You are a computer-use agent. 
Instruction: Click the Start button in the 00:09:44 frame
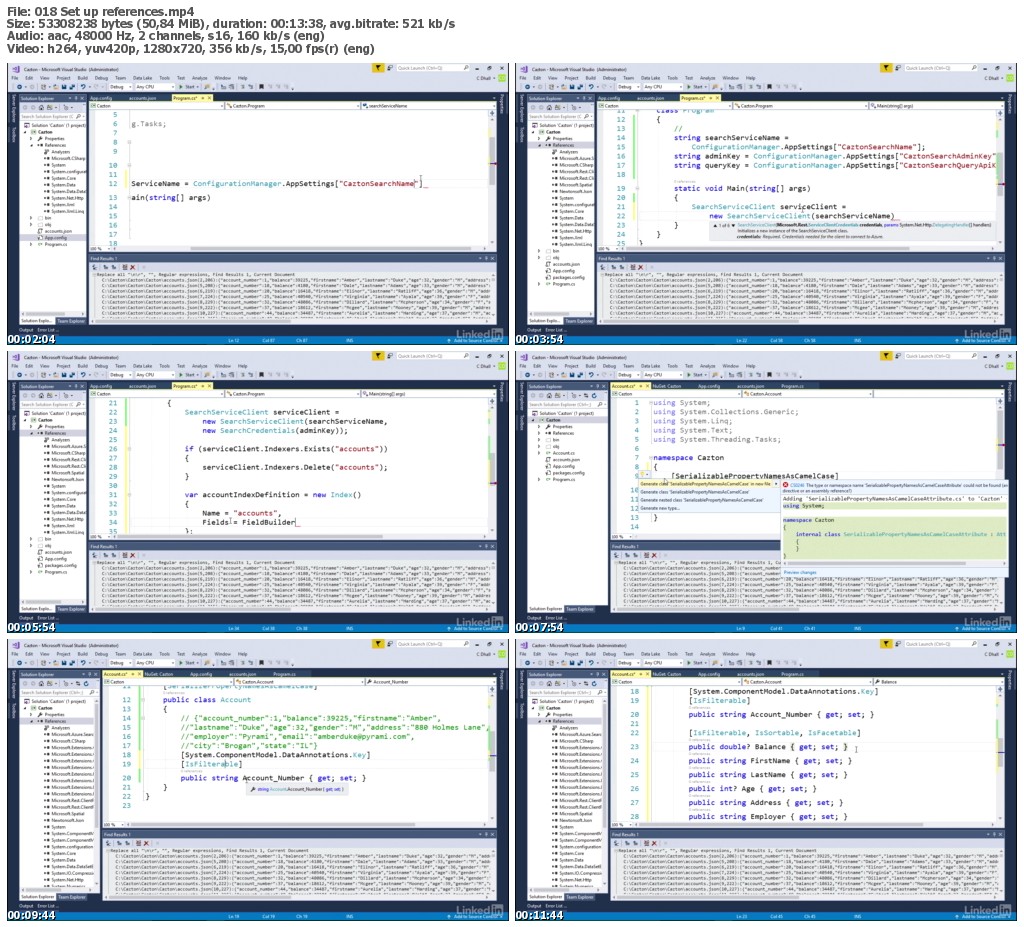187,662
